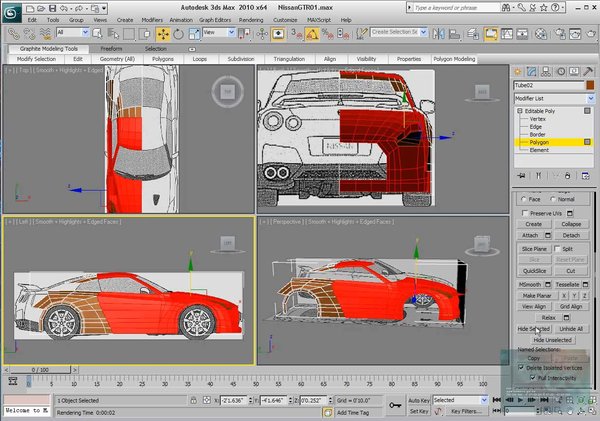The image size is (600, 421).
Task: Click the Mirror tool icon
Action: click(439, 34)
